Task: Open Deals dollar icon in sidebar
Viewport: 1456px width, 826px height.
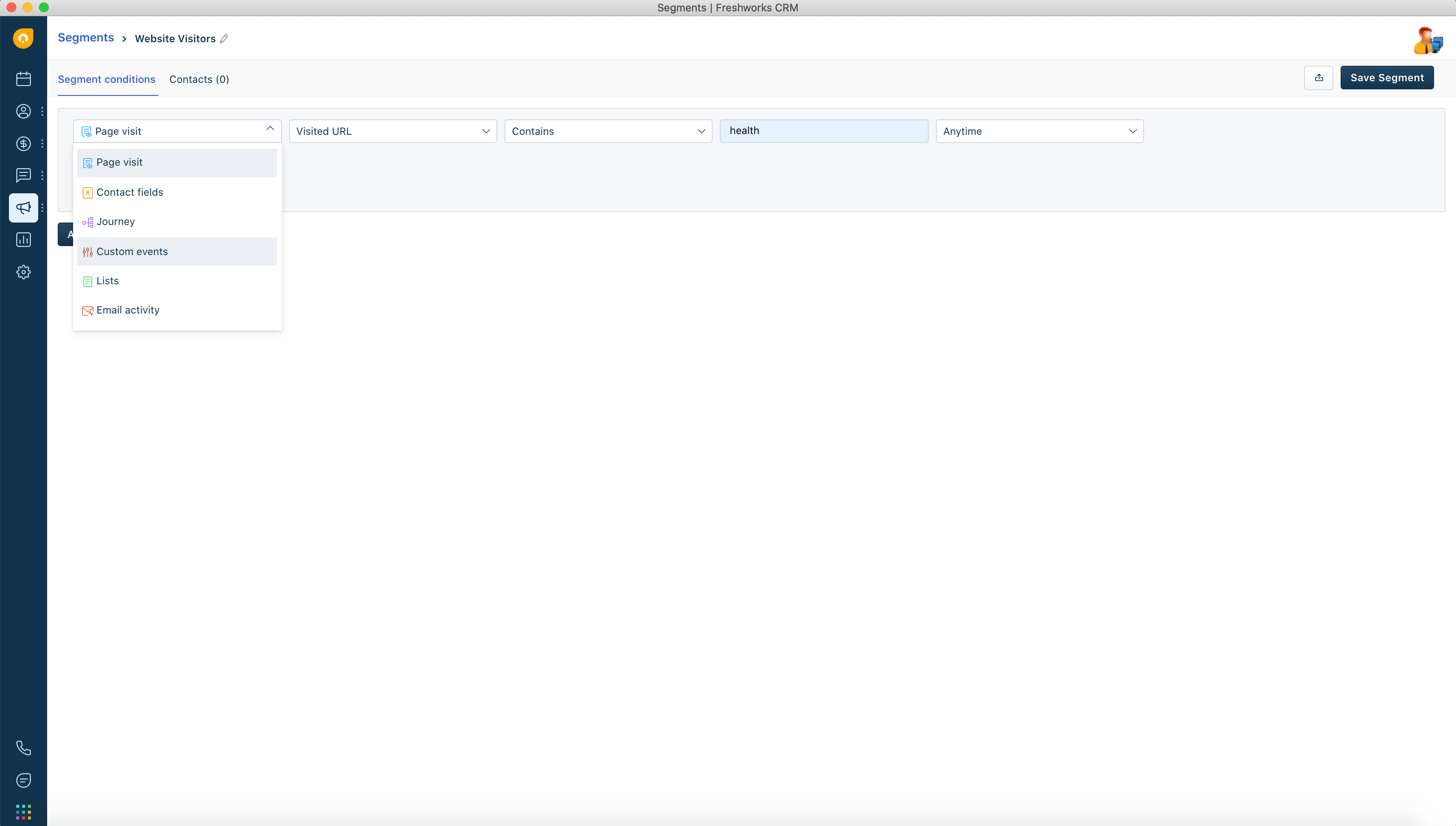Action: pyautogui.click(x=23, y=143)
